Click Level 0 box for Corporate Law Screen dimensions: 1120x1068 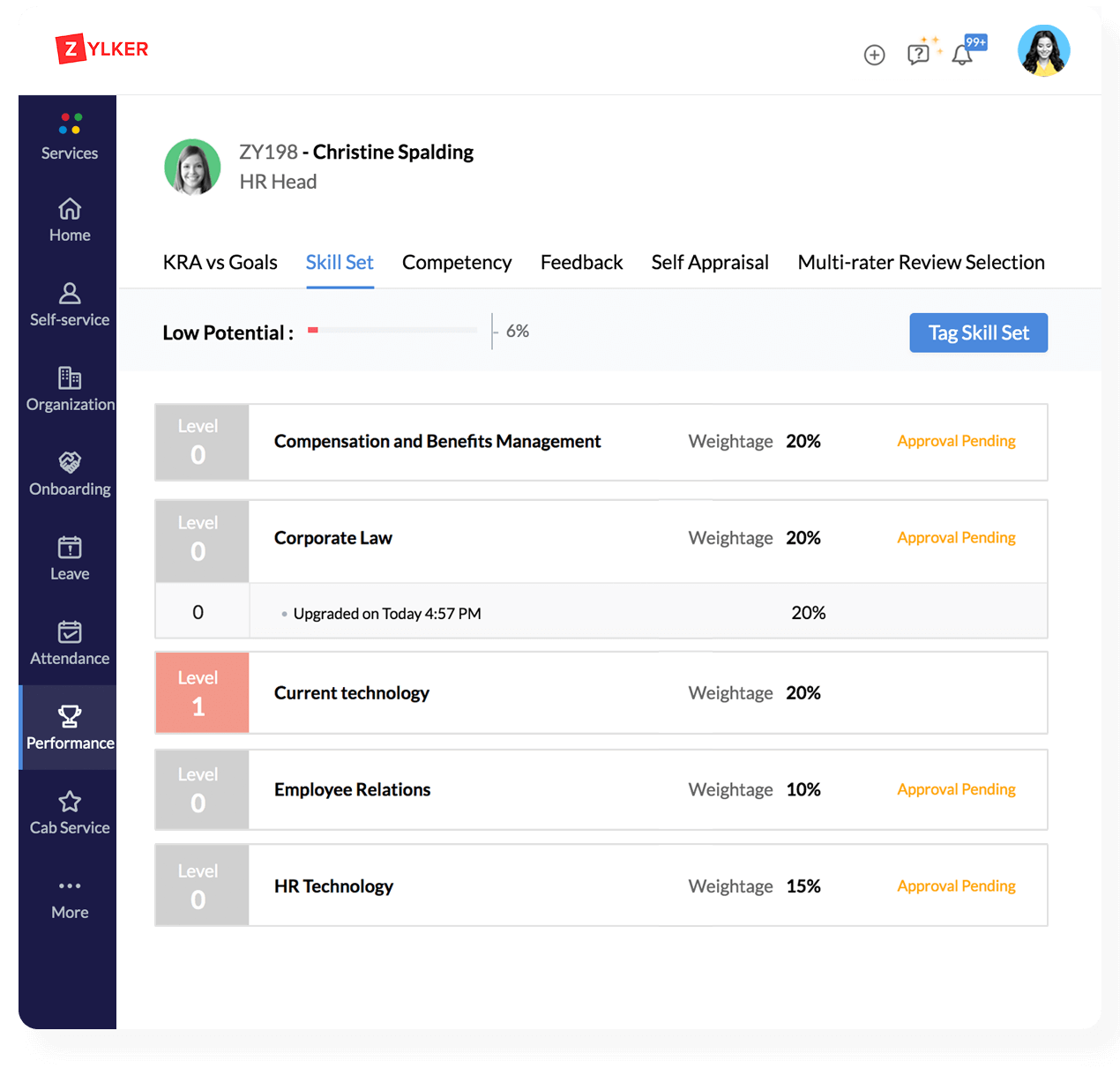[202, 541]
